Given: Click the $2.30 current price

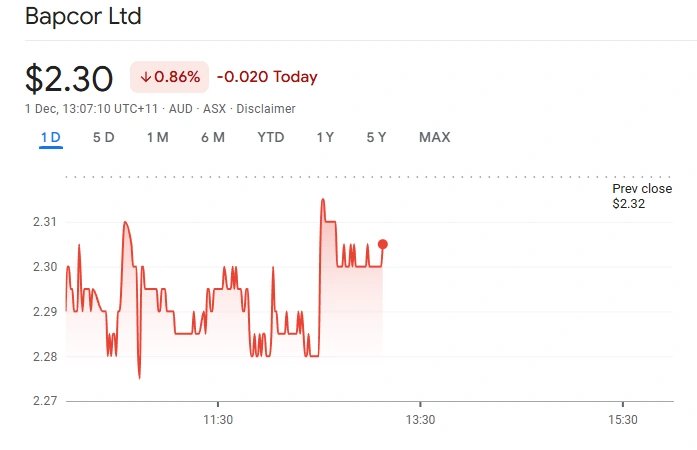Looking at the screenshot, I should [x=71, y=79].
